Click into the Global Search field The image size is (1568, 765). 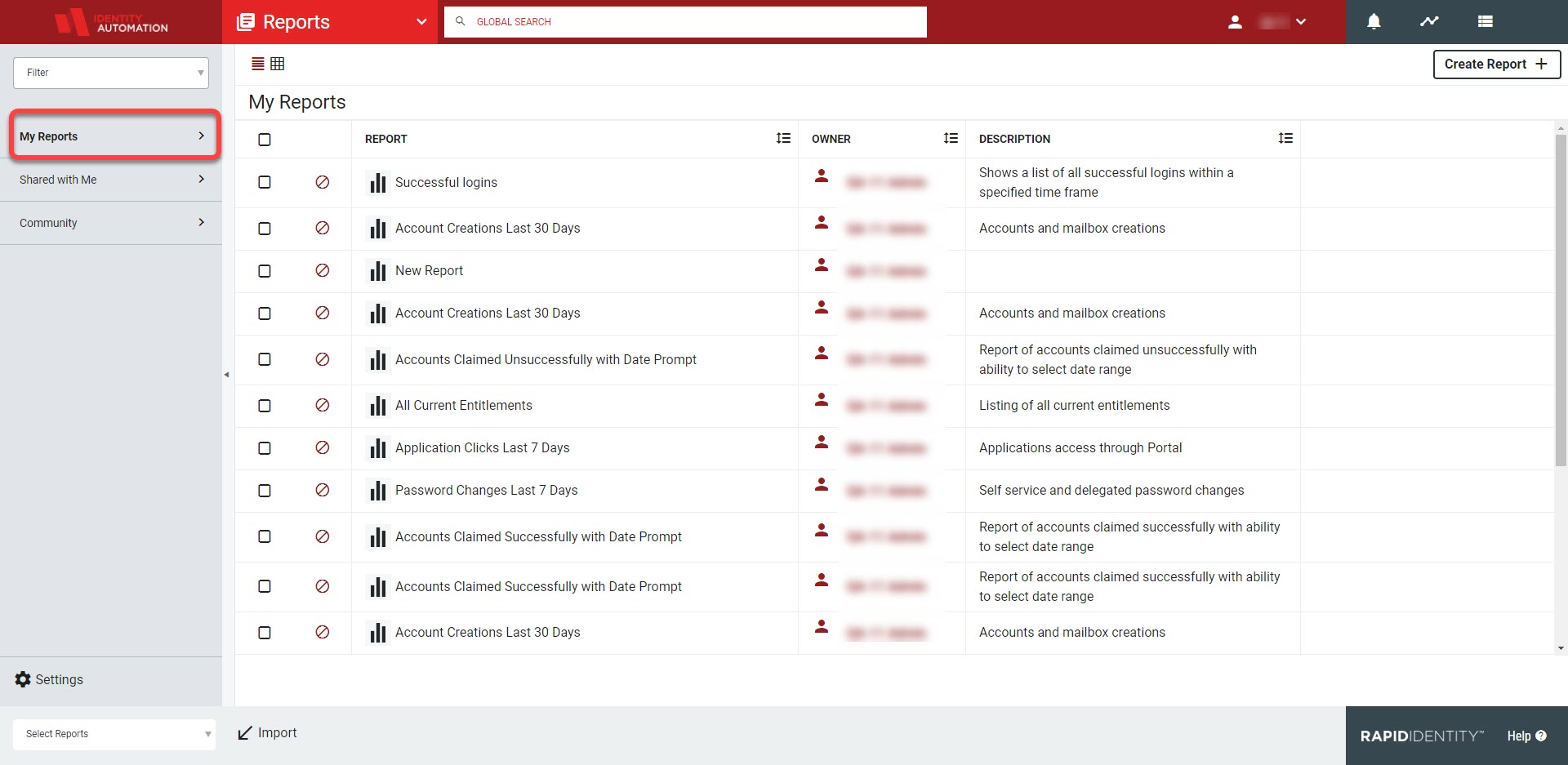tap(686, 22)
